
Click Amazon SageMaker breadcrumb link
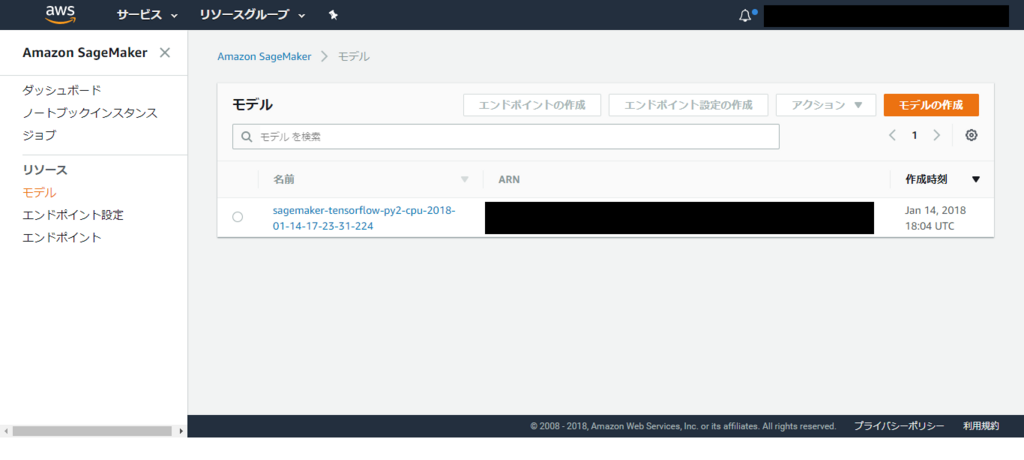(x=264, y=57)
